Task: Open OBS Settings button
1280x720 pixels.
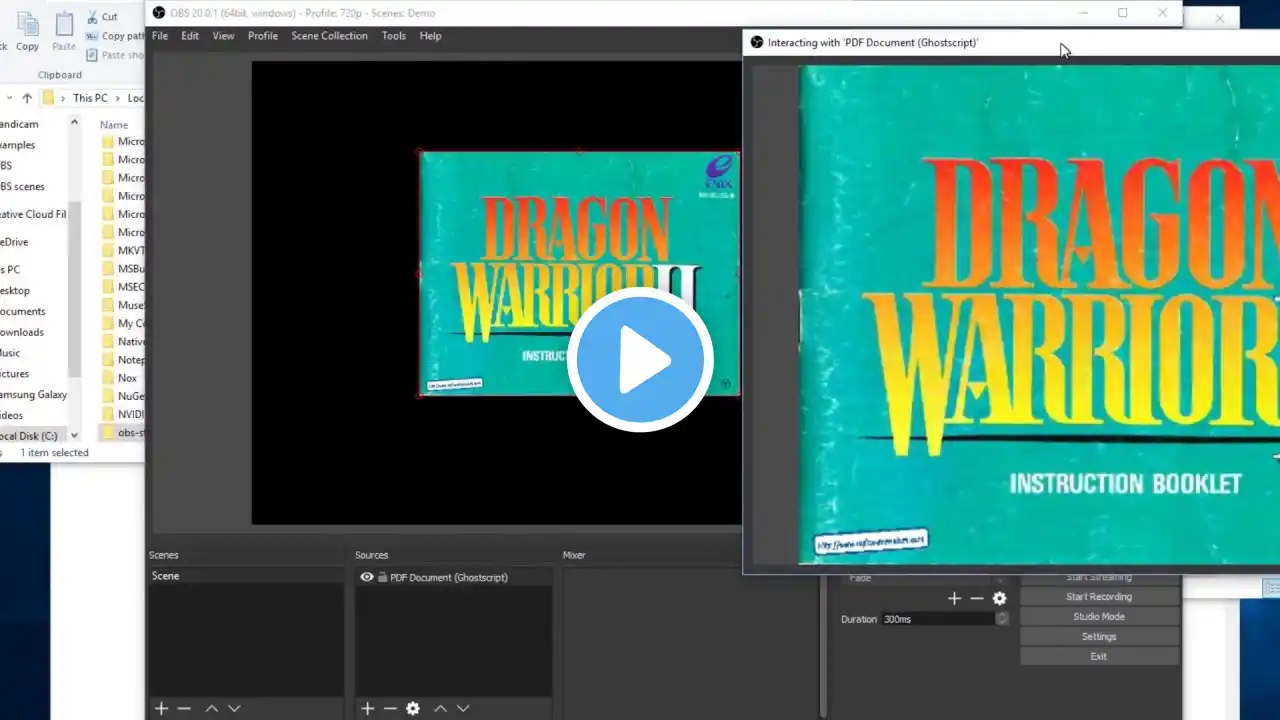Action: click(1099, 637)
